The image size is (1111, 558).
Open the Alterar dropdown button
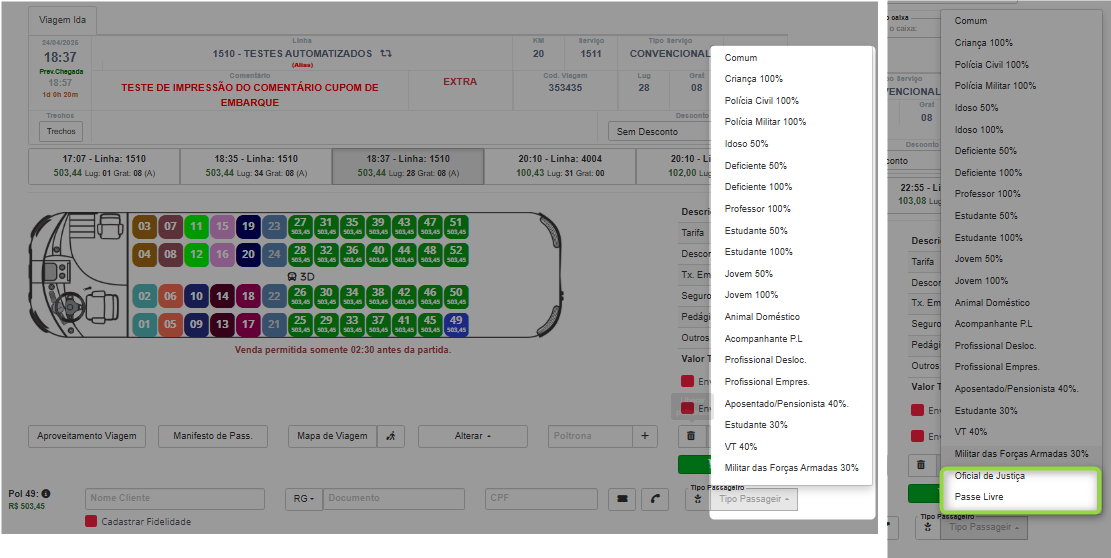pyautogui.click(x=473, y=436)
